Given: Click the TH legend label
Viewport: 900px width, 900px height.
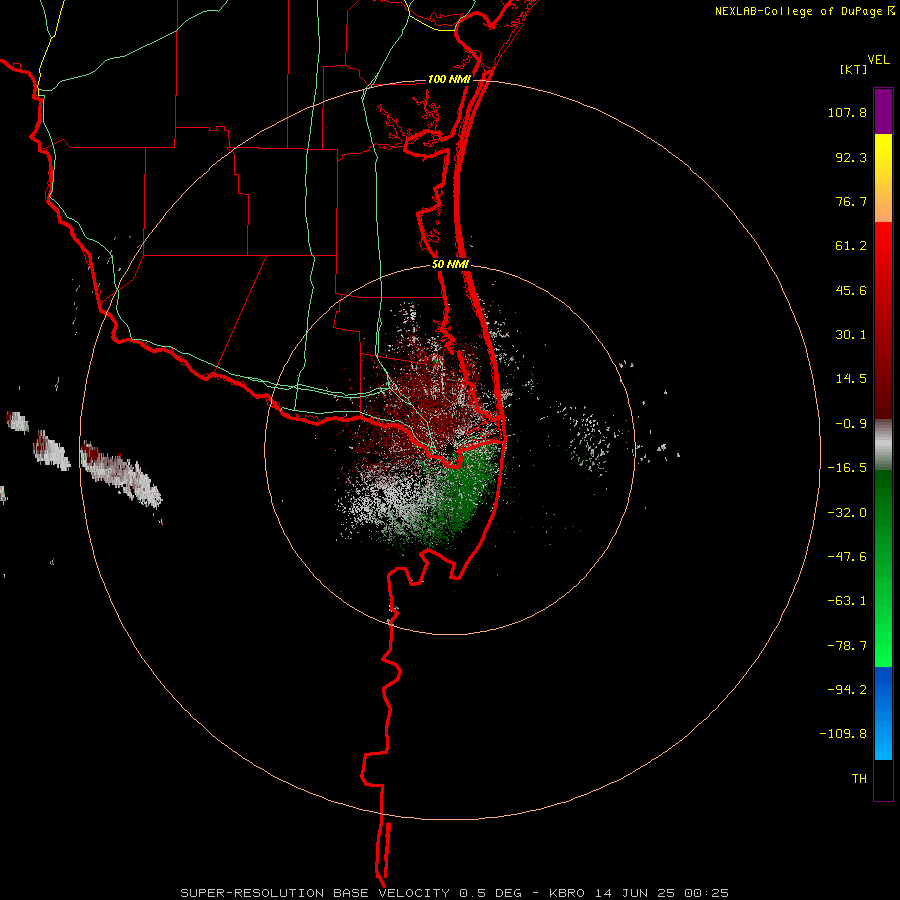Looking at the screenshot, I should pyautogui.click(x=859, y=779).
